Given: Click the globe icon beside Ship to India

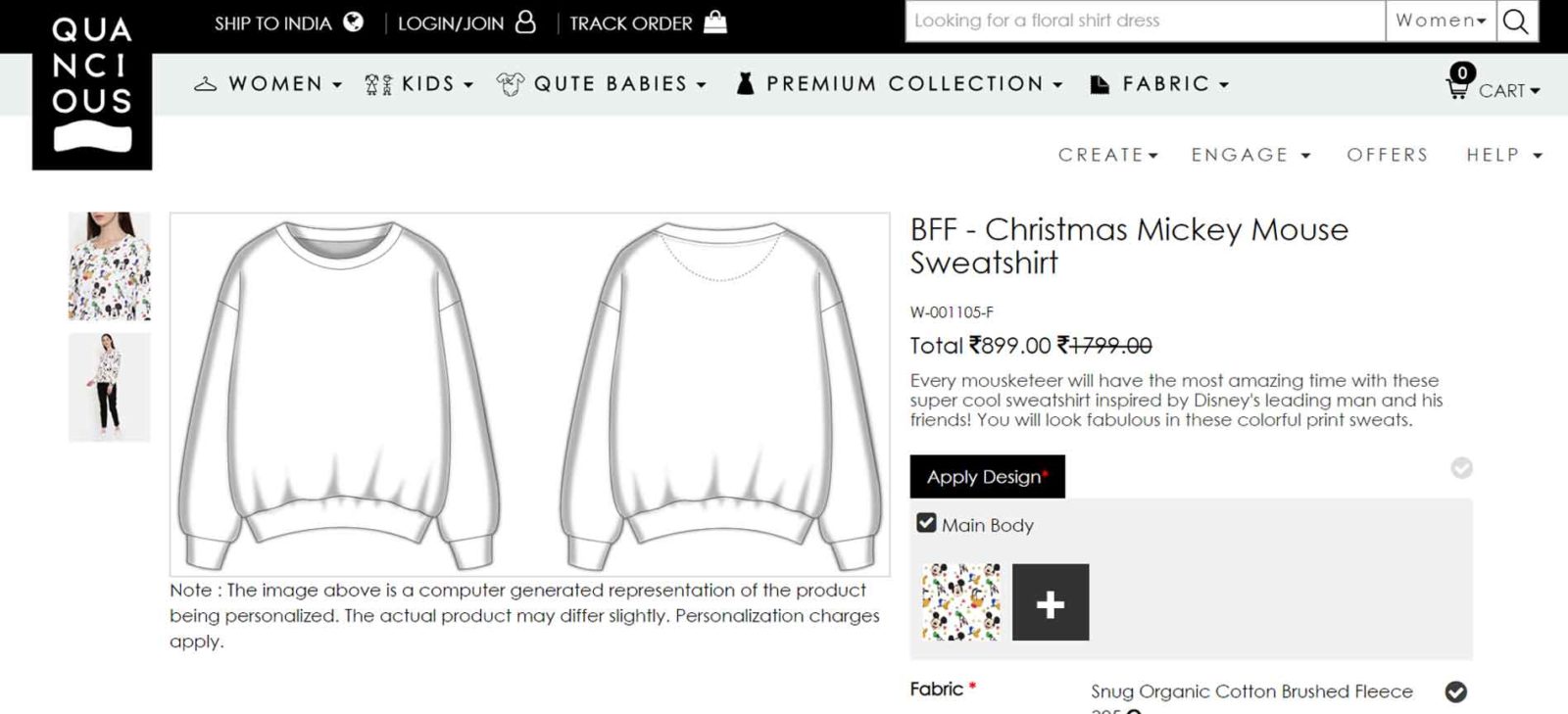Looking at the screenshot, I should tap(354, 22).
